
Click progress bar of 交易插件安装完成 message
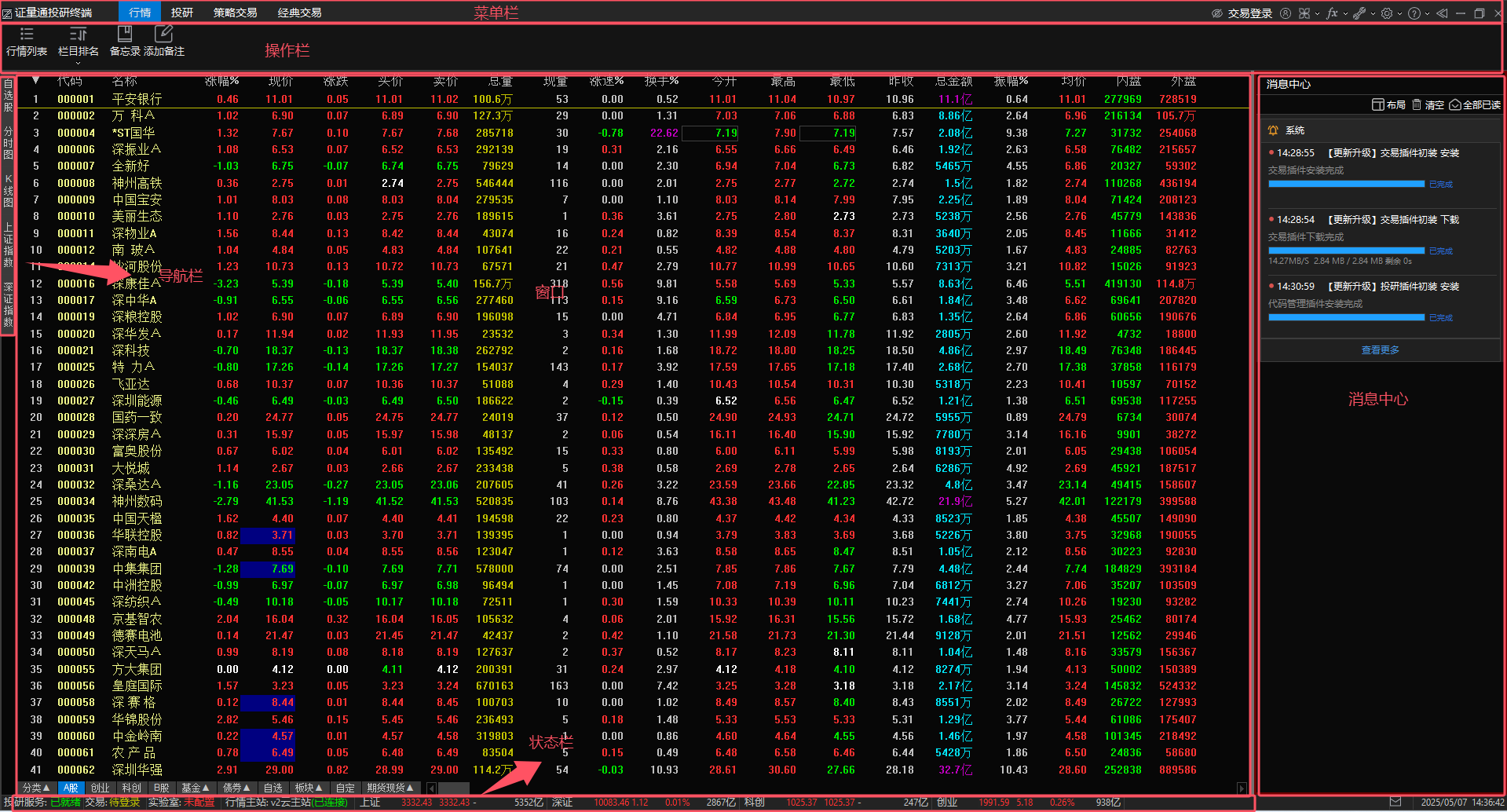[x=1346, y=184]
